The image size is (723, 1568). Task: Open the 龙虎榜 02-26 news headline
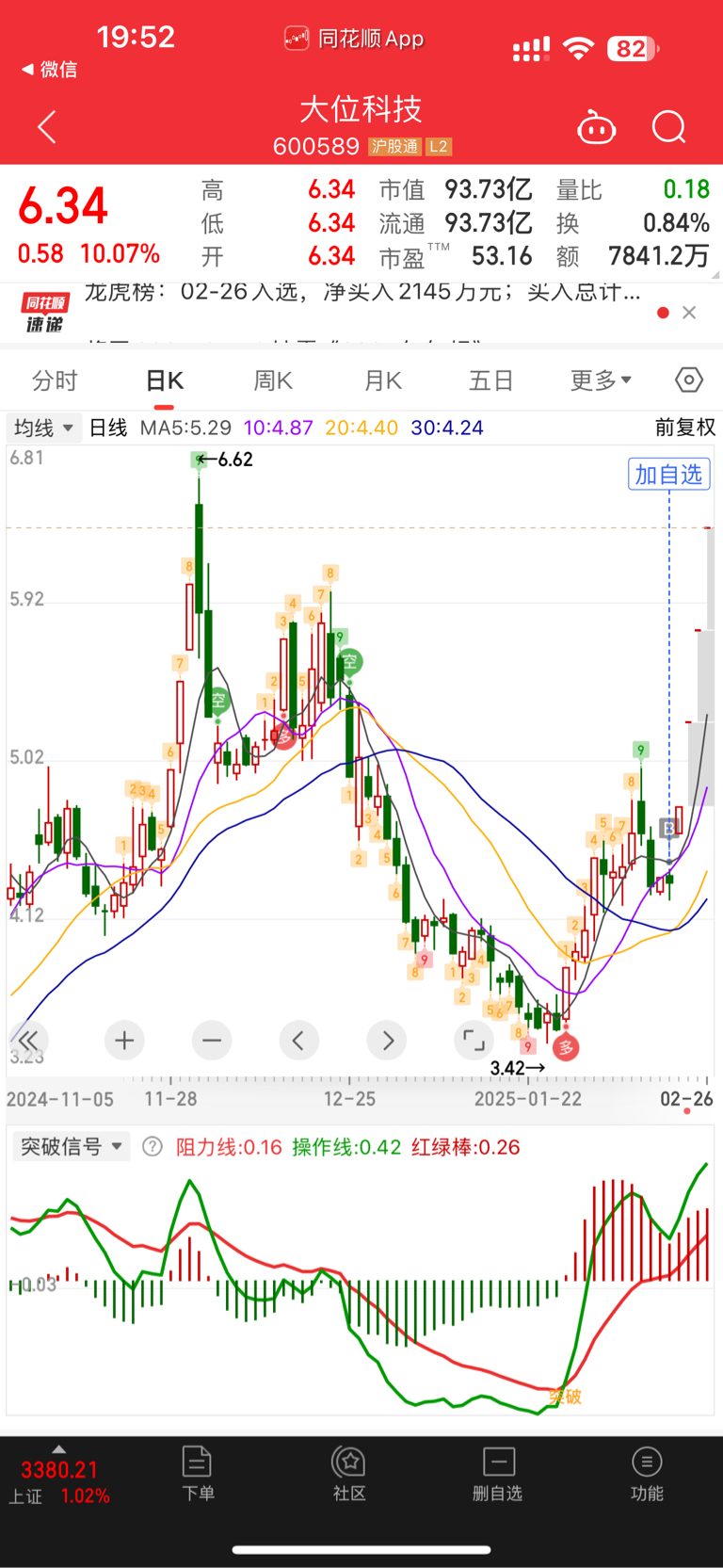pos(362,292)
